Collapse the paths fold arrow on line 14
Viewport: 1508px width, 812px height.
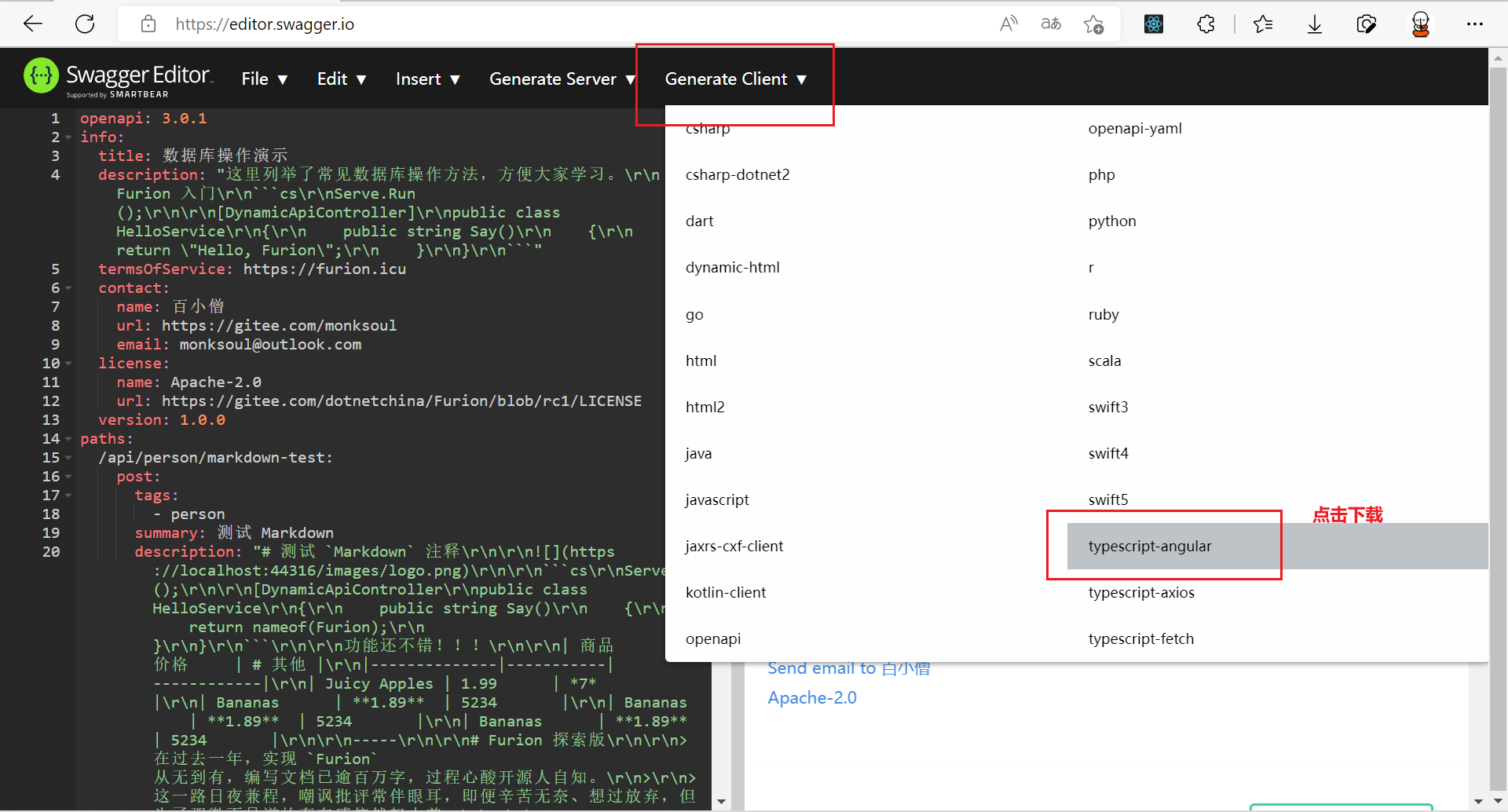point(68,439)
